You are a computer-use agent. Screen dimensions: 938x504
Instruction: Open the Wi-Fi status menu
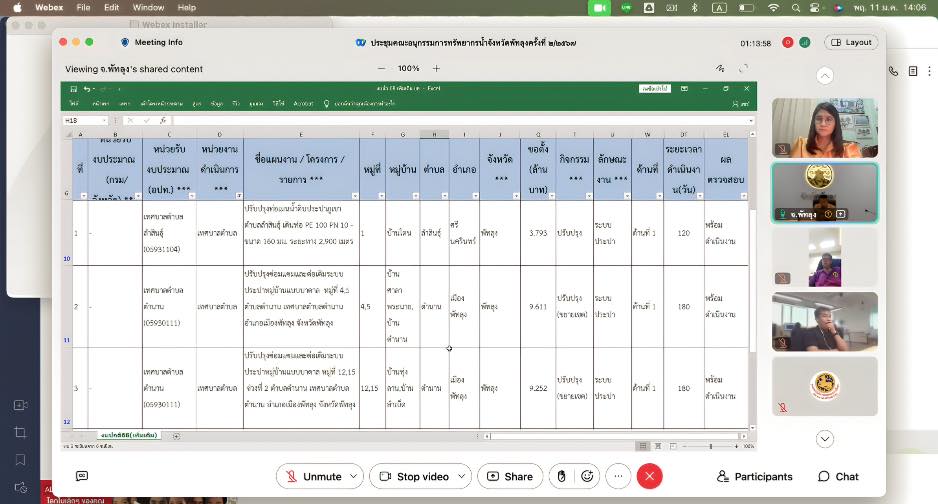773,8
